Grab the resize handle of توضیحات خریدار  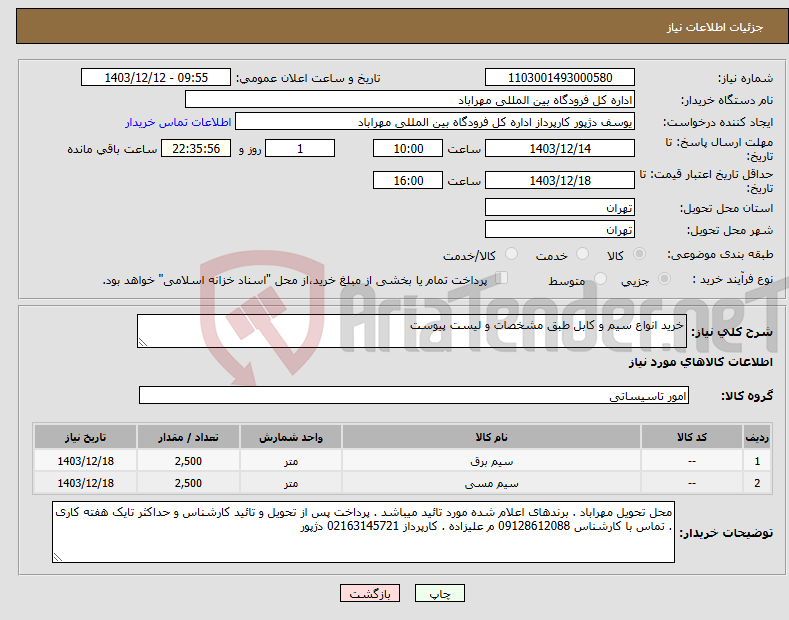click(58, 557)
